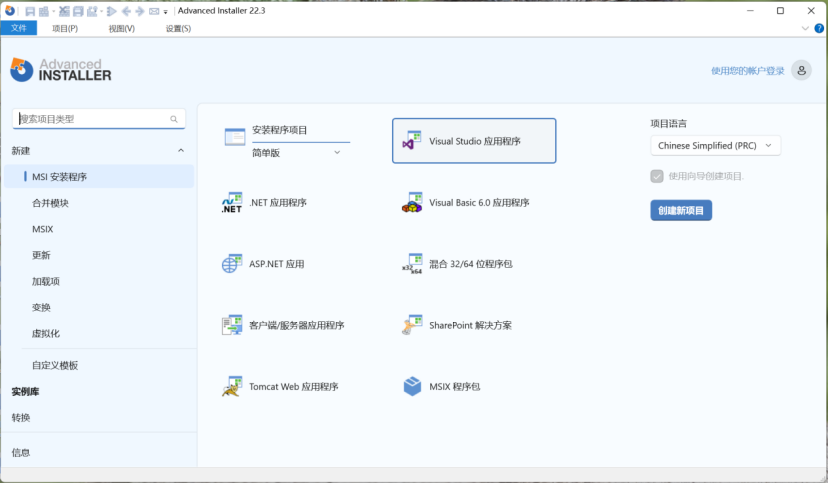Select 自定义模板 in sidebar
The height and width of the screenshot is (483, 828).
pos(55,365)
